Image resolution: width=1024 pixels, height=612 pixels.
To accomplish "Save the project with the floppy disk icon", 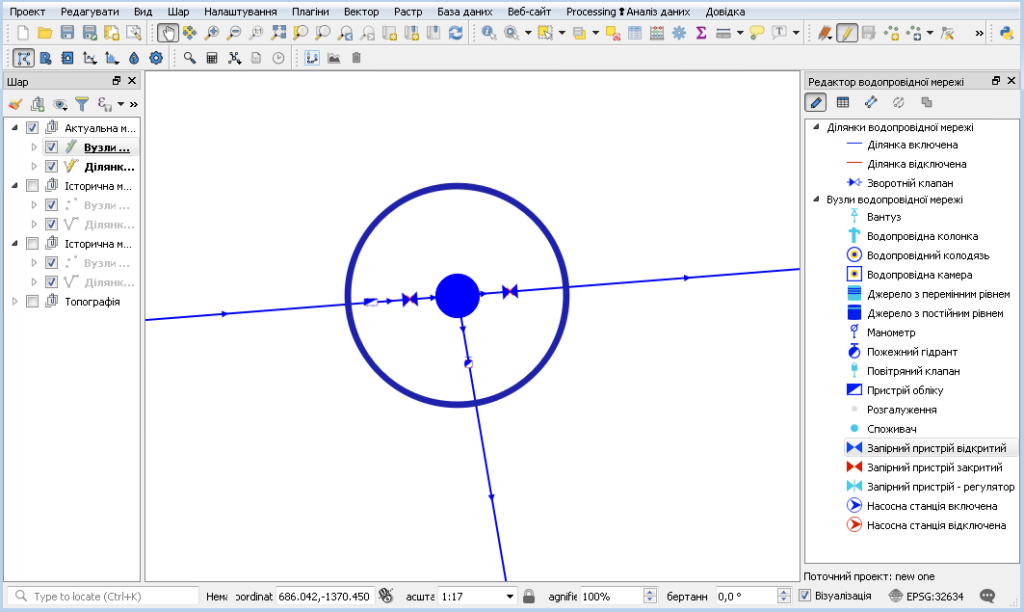I will pyautogui.click(x=67, y=33).
